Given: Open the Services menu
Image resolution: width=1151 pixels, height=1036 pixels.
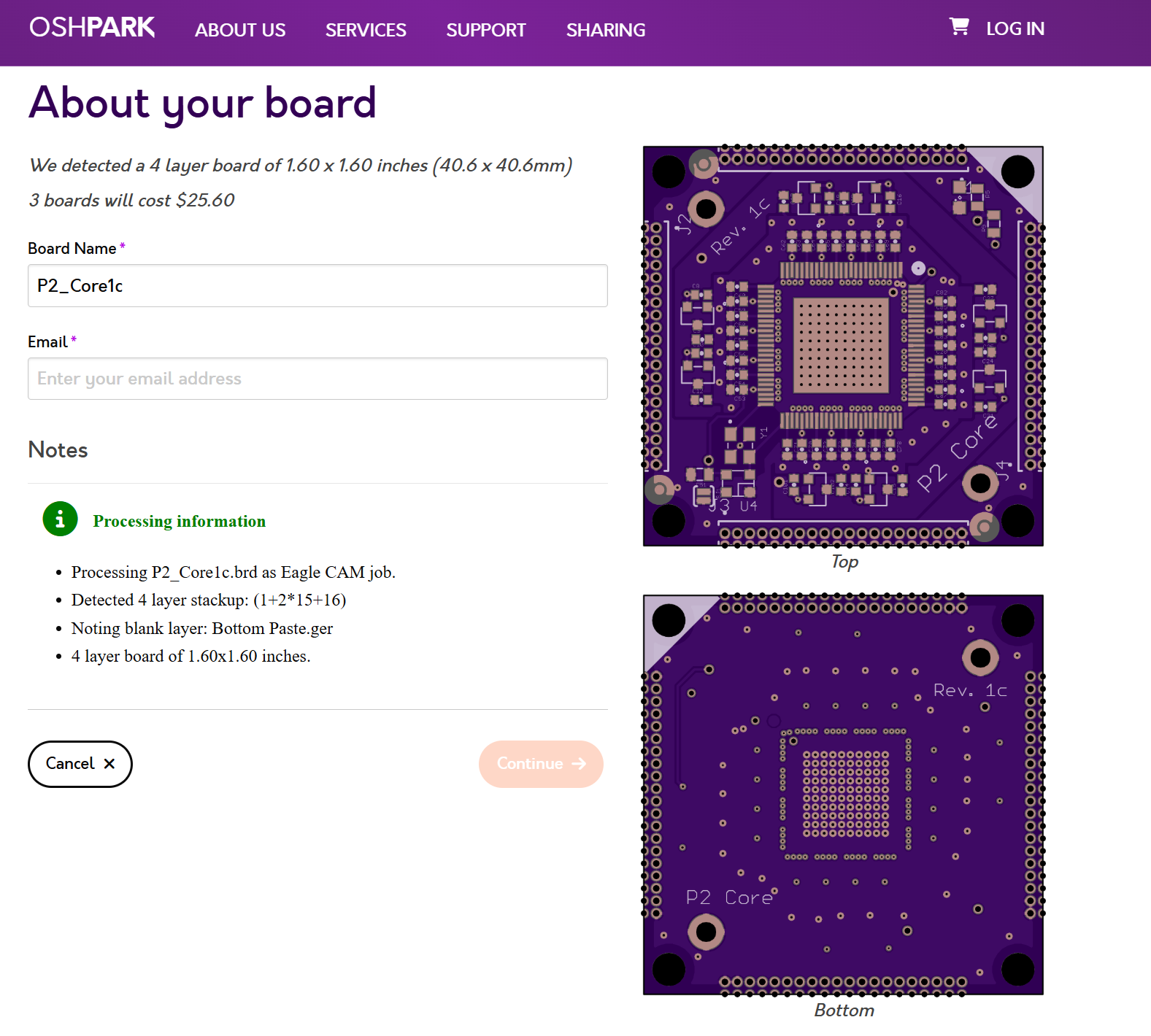Looking at the screenshot, I should coord(366,30).
